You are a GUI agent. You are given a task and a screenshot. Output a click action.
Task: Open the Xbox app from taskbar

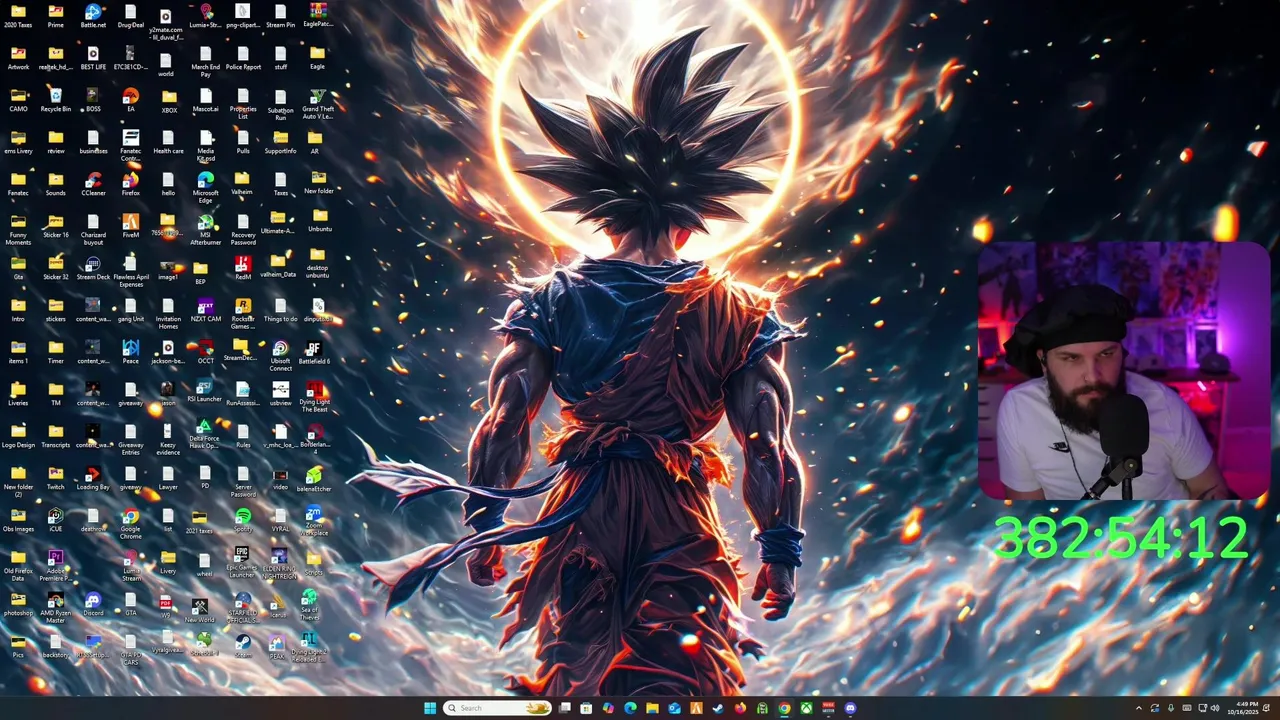(x=806, y=708)
